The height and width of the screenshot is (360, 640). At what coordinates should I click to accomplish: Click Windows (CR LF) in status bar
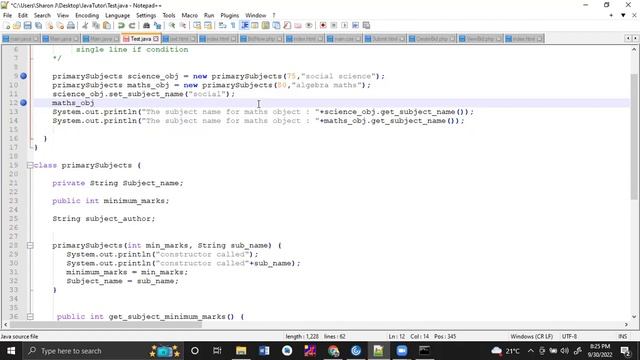[x=531, y=336]
